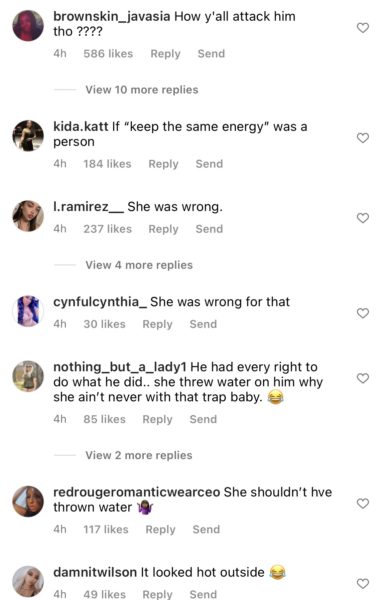Expand "View 10 more replies"
391x600 pixels.
[x=142, y=90]
